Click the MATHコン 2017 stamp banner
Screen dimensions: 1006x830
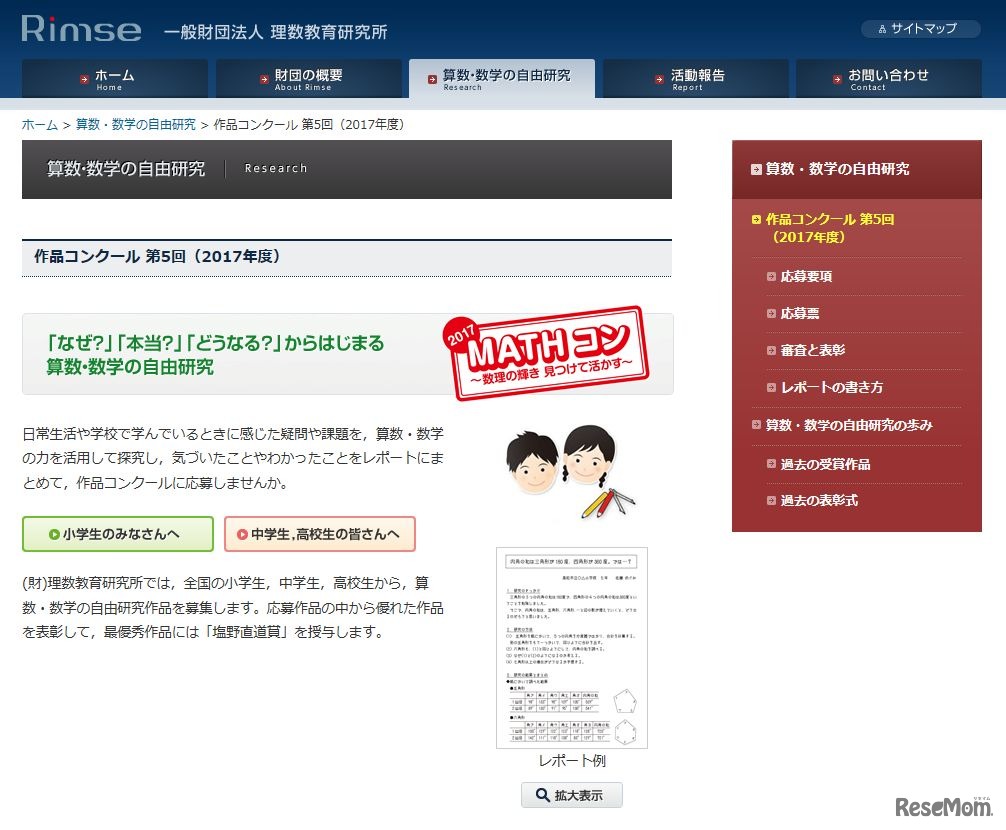[x=546, y=353]
